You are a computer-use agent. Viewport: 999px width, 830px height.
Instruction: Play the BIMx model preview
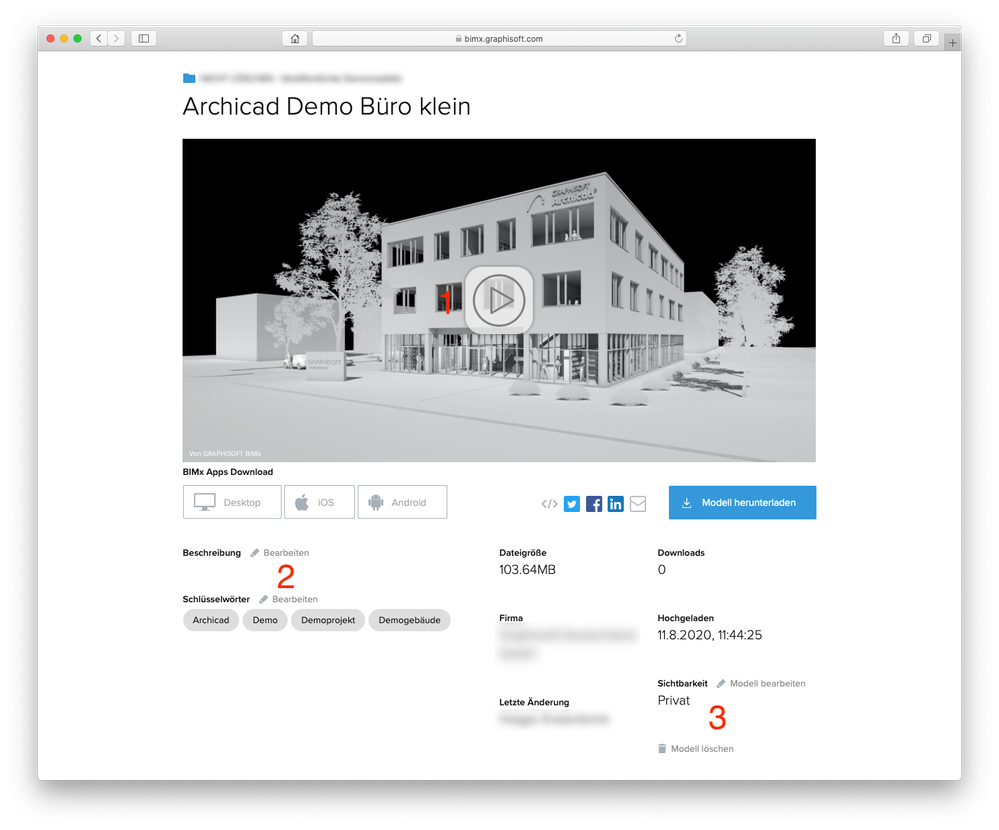click(x=499, y=300)
